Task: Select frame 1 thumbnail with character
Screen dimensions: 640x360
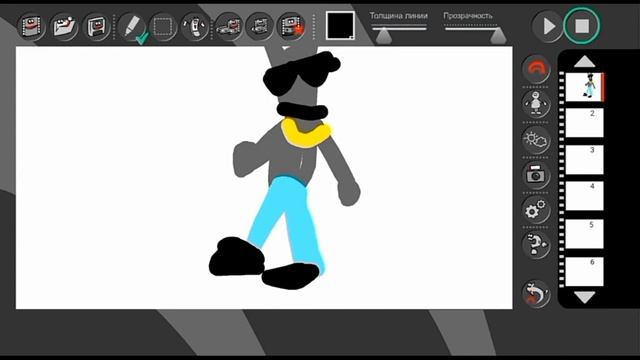Action: (584, 87)
